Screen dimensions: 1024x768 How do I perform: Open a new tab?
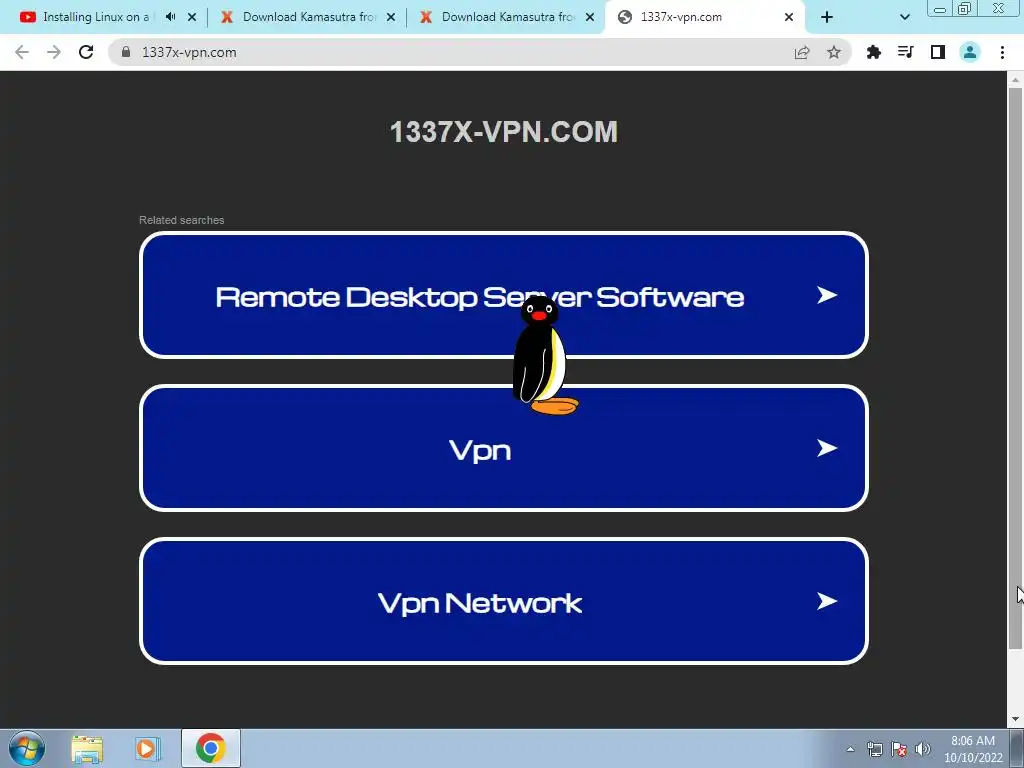[827, 18]
